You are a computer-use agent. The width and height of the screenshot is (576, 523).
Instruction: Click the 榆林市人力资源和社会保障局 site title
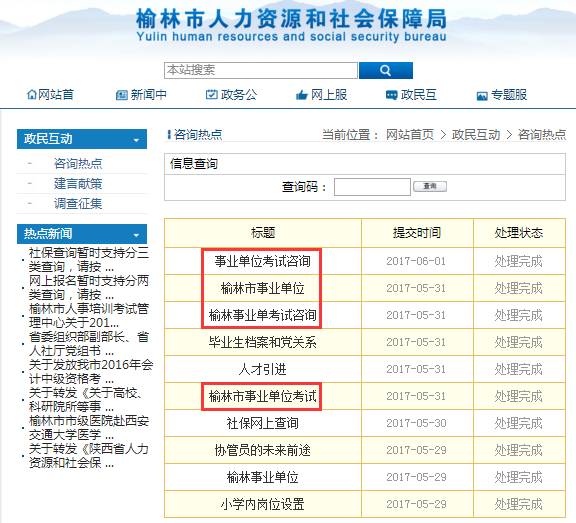(x=291, y=19)
